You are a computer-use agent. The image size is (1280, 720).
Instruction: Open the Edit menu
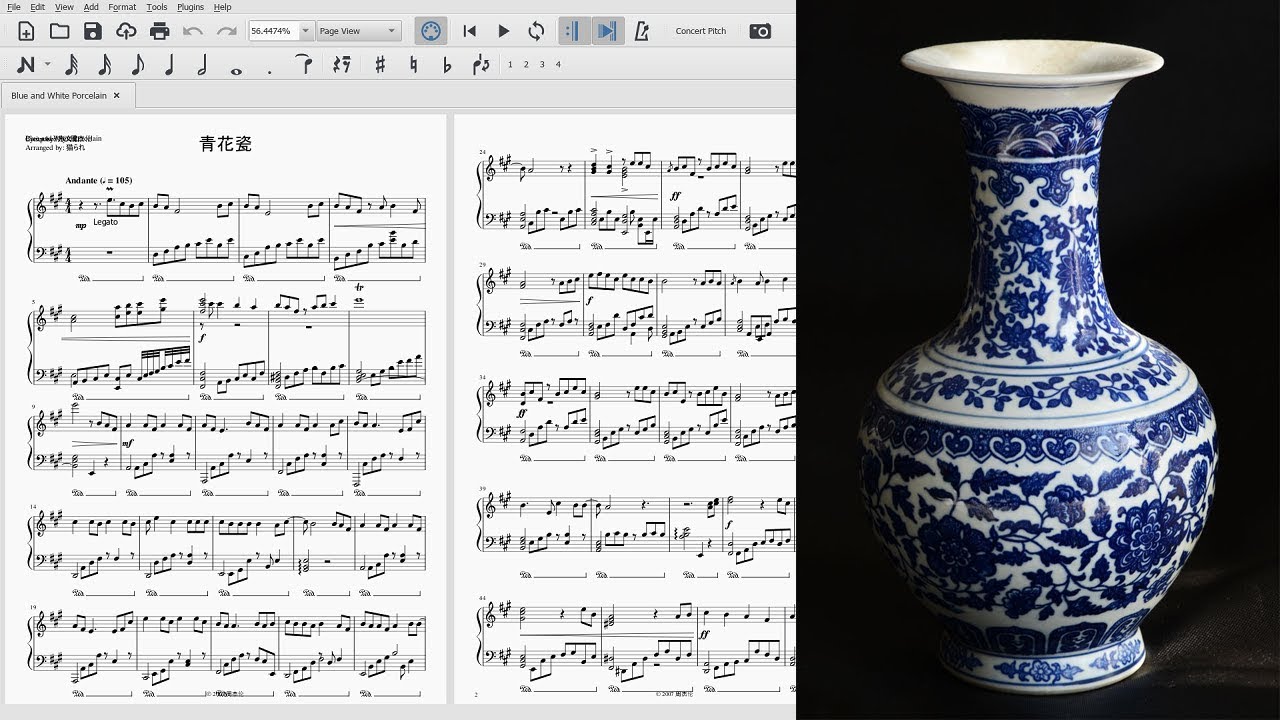(38, 7)
